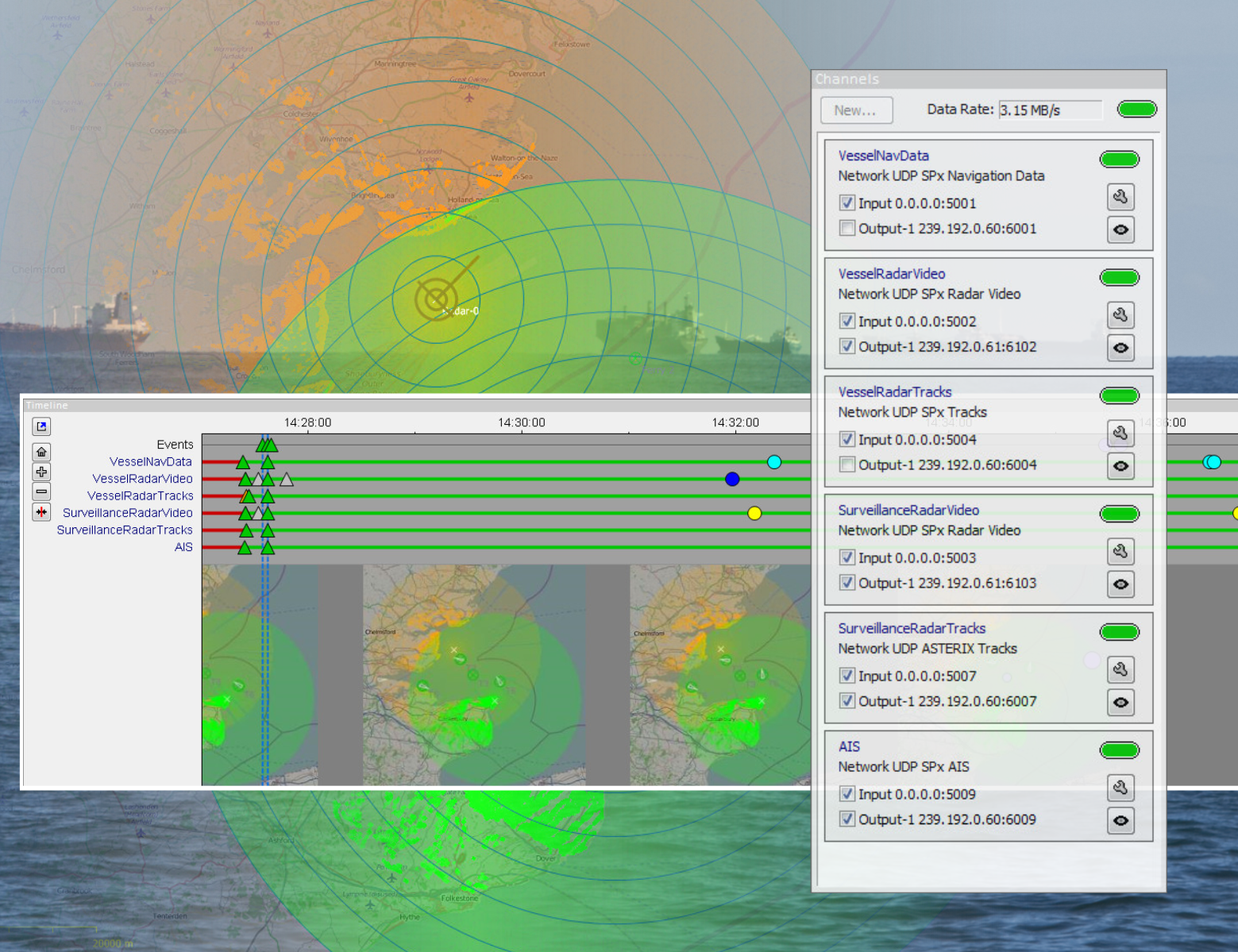Open VesselNavData configuration wrench icon
Screen dimensions: 1238x952
1120,197
